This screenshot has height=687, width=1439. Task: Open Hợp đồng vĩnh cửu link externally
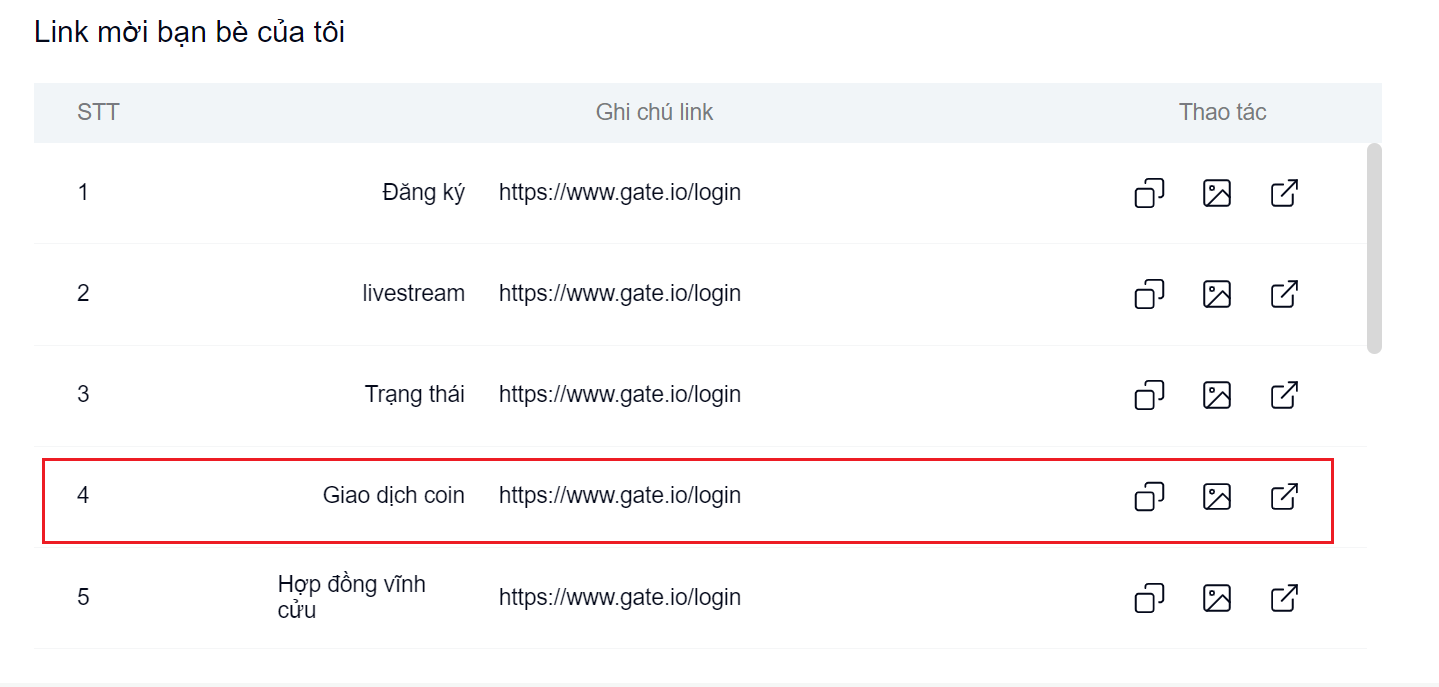[x=1284, y=598]
